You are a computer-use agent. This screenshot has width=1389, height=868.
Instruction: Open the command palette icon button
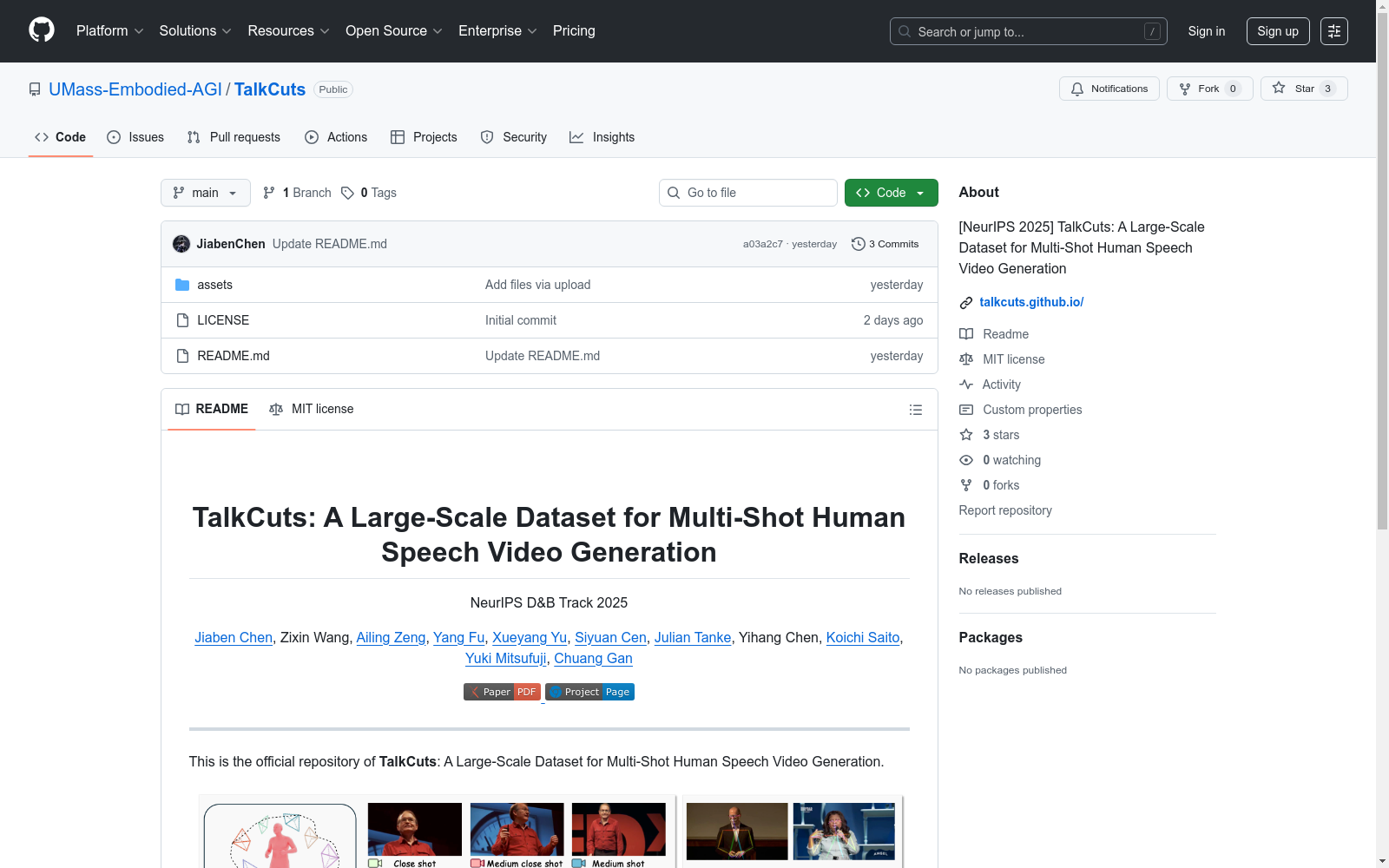click(x=1334, y=31)
